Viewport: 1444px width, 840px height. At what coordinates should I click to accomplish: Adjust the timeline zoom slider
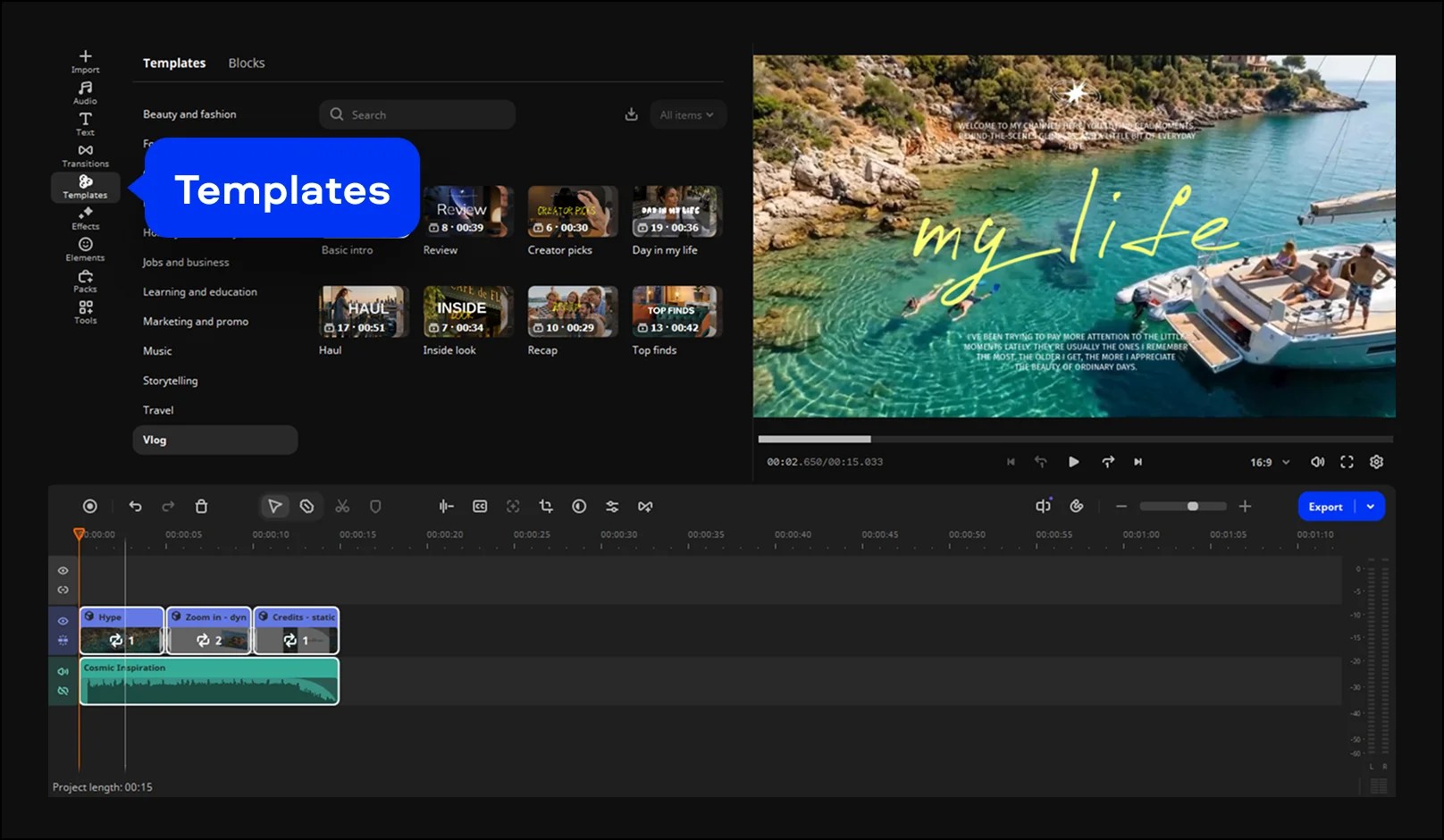(1183, 507)
